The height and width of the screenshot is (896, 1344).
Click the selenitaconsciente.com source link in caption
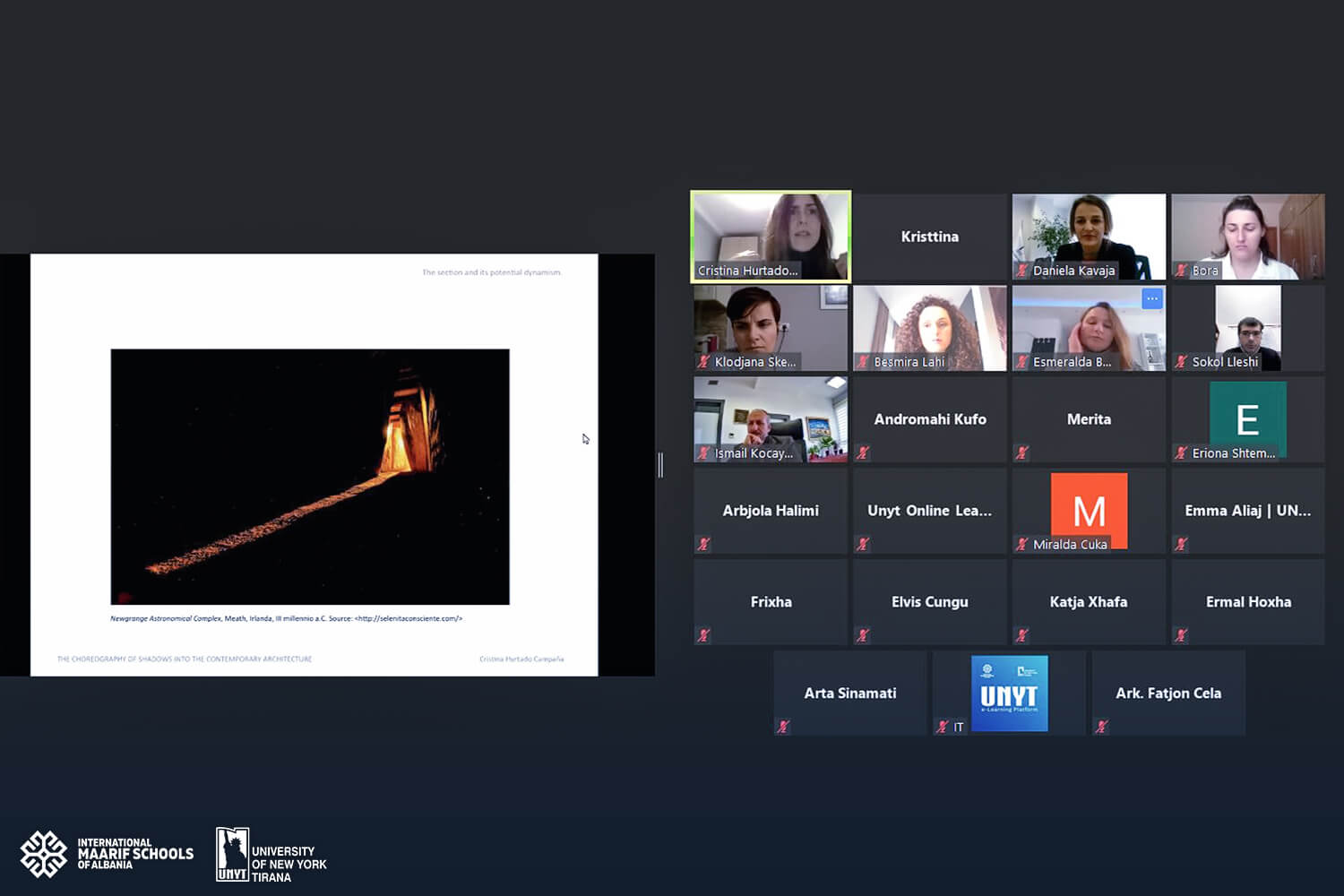(408, 618)
